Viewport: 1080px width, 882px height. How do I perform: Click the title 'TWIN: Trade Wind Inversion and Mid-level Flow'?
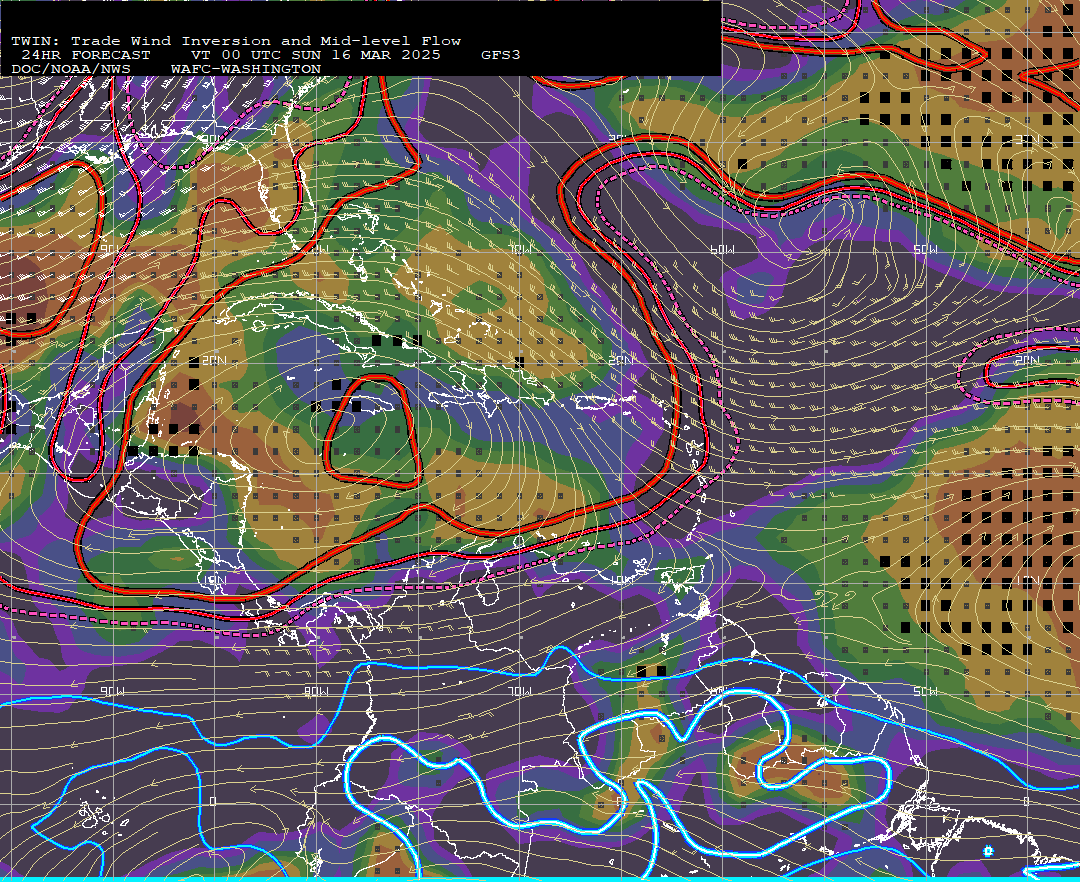pyautogui.click(x=236, y=41)
